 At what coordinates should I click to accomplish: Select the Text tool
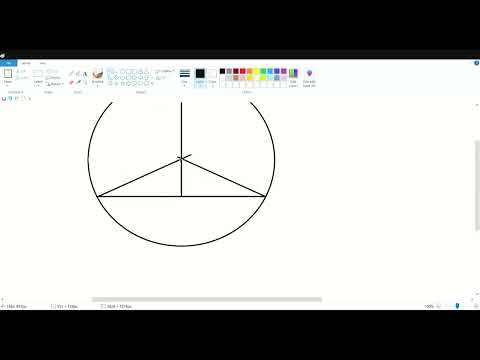click(x=85, y=74)
